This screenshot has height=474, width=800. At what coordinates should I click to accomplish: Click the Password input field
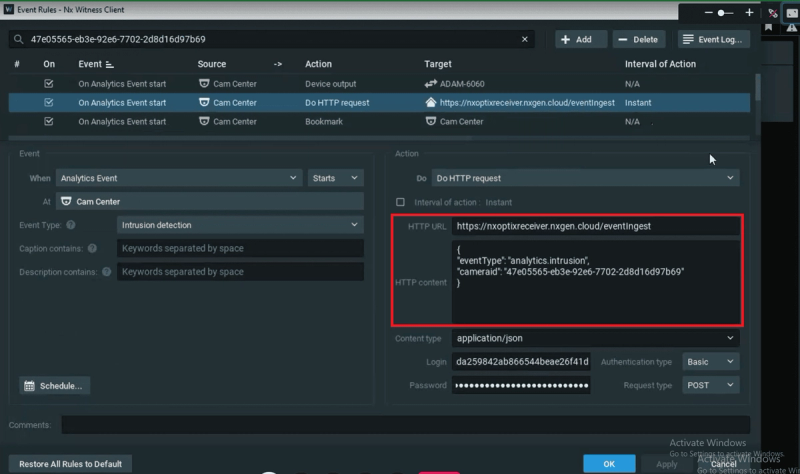[x=521, y=385]
